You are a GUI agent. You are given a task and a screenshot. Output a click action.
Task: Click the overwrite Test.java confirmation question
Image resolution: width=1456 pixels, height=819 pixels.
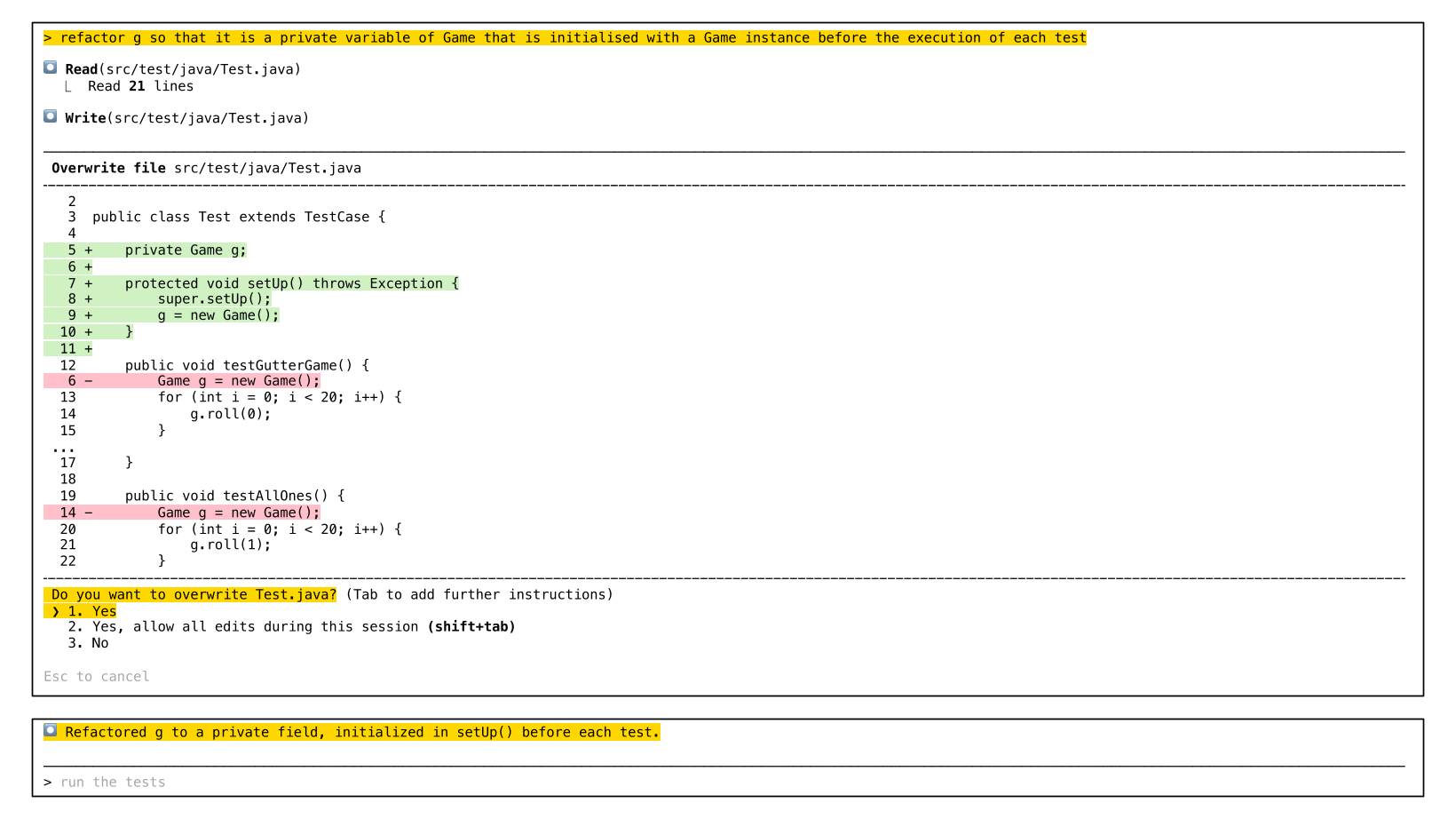click(194, 595)
